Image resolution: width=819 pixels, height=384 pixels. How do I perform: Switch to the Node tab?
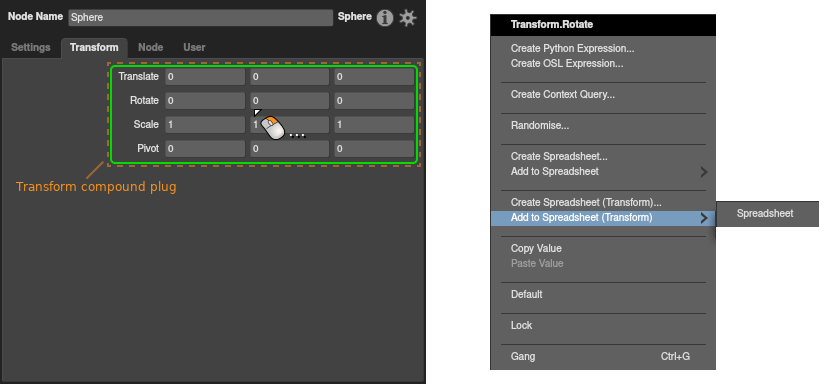click(150, 48)
